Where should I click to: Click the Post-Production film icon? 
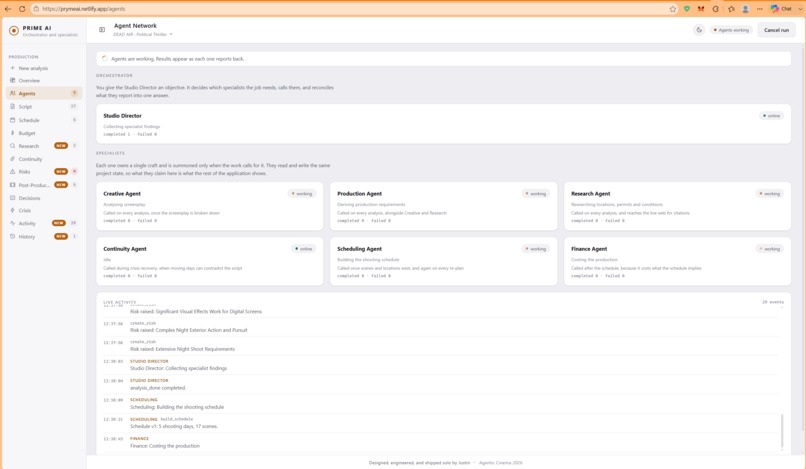(12, 185)
